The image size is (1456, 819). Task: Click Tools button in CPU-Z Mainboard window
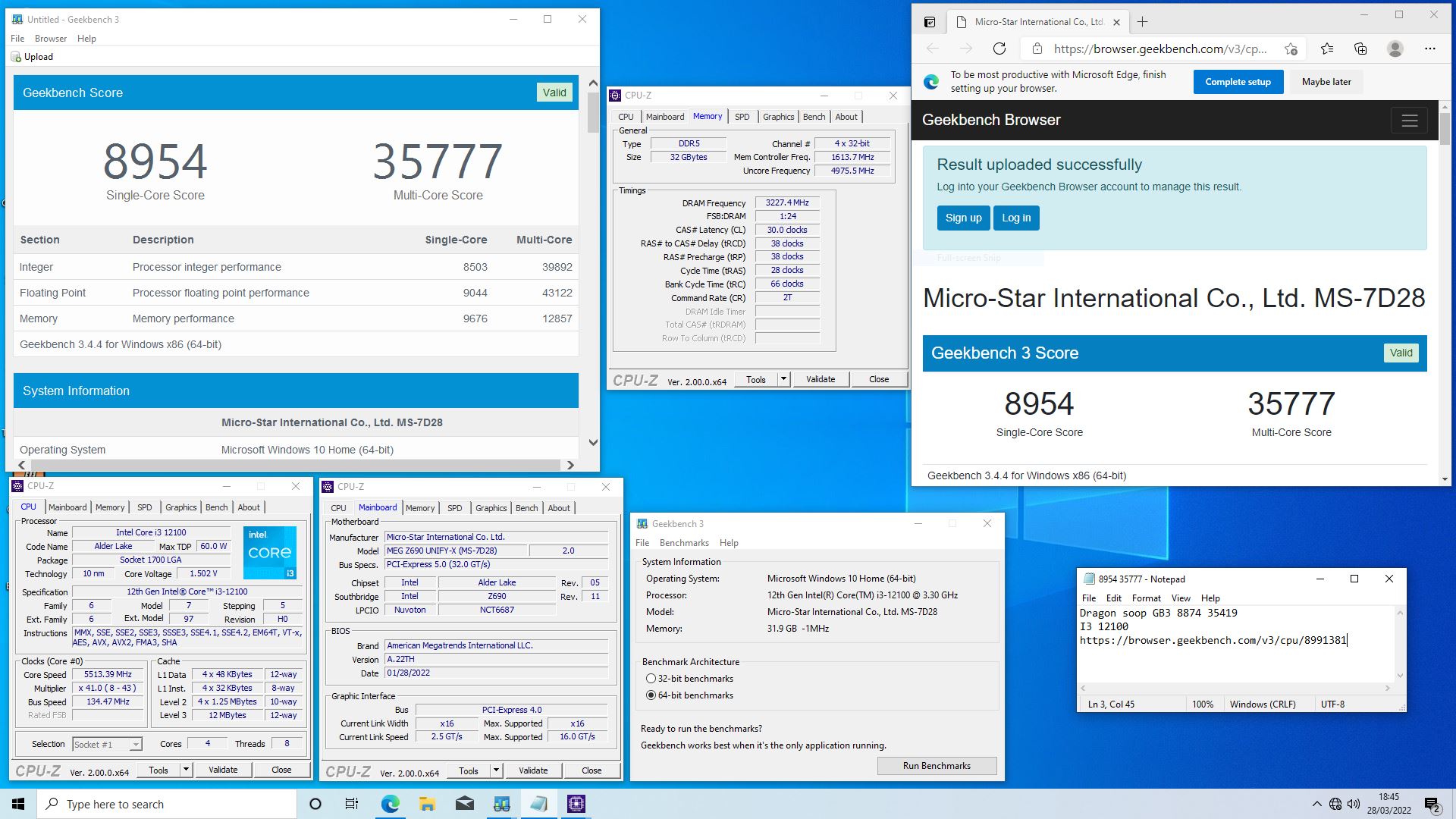(x=469, y=770)
